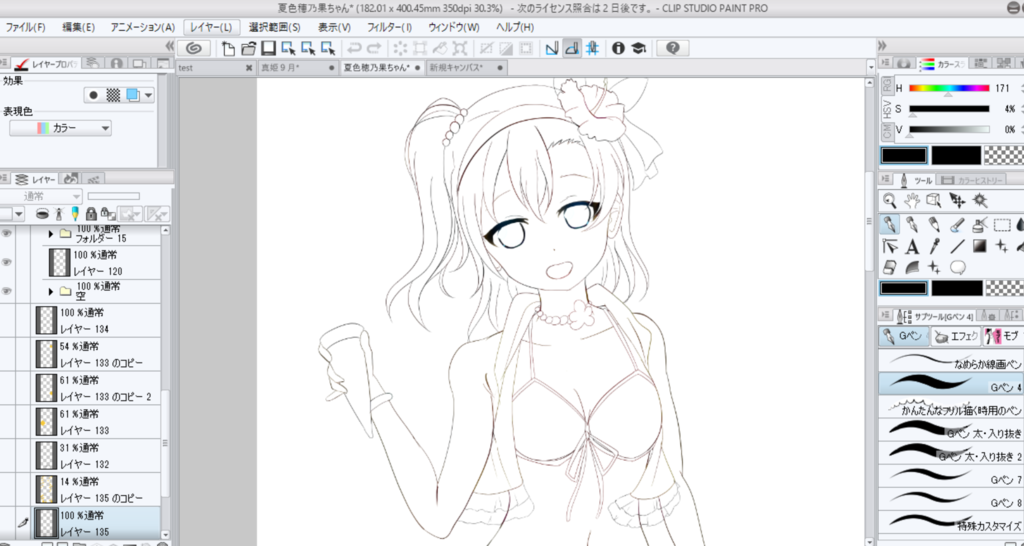
Task: Toggle snap to special ruler icon
Action: click(x=572, y=48)
